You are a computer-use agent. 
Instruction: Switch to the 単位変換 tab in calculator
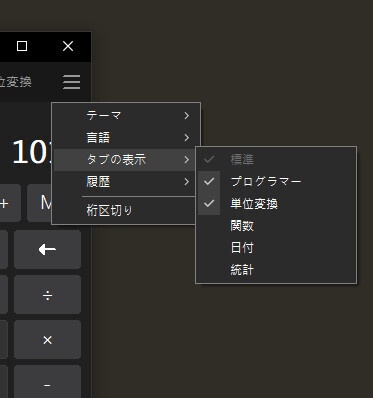point(15,82)
